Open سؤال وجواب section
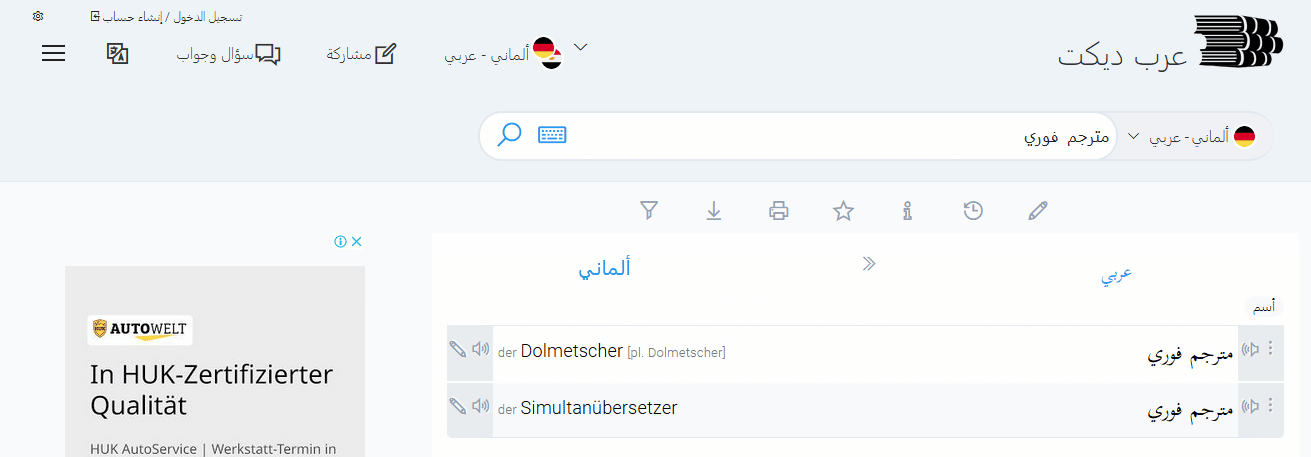The image size is (1311, 457). (229, 54)
